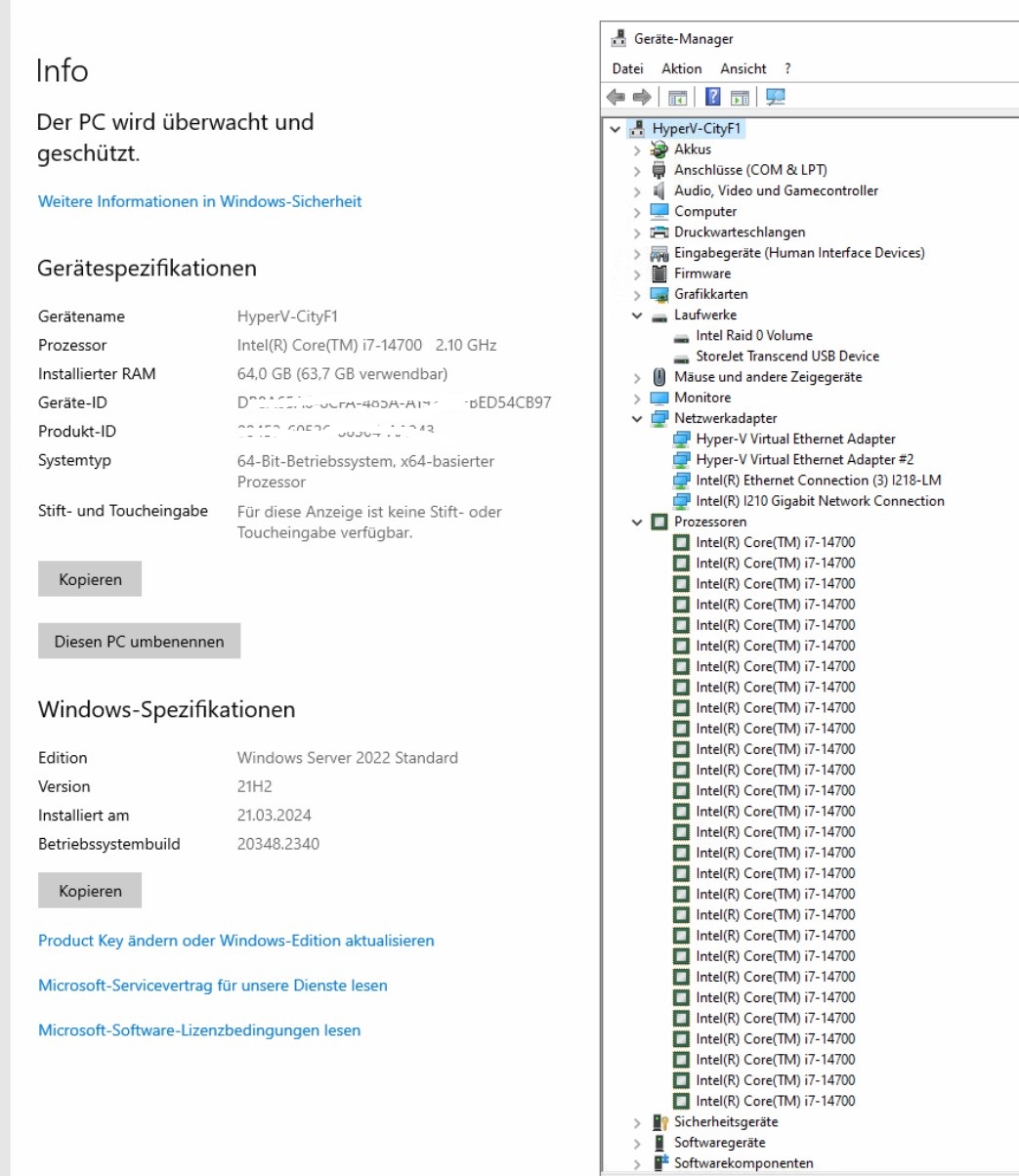Click the Systemtyp value 64-Bit-Betriebssystem
Screen dimensions: 1019x1176
point(365,471)
